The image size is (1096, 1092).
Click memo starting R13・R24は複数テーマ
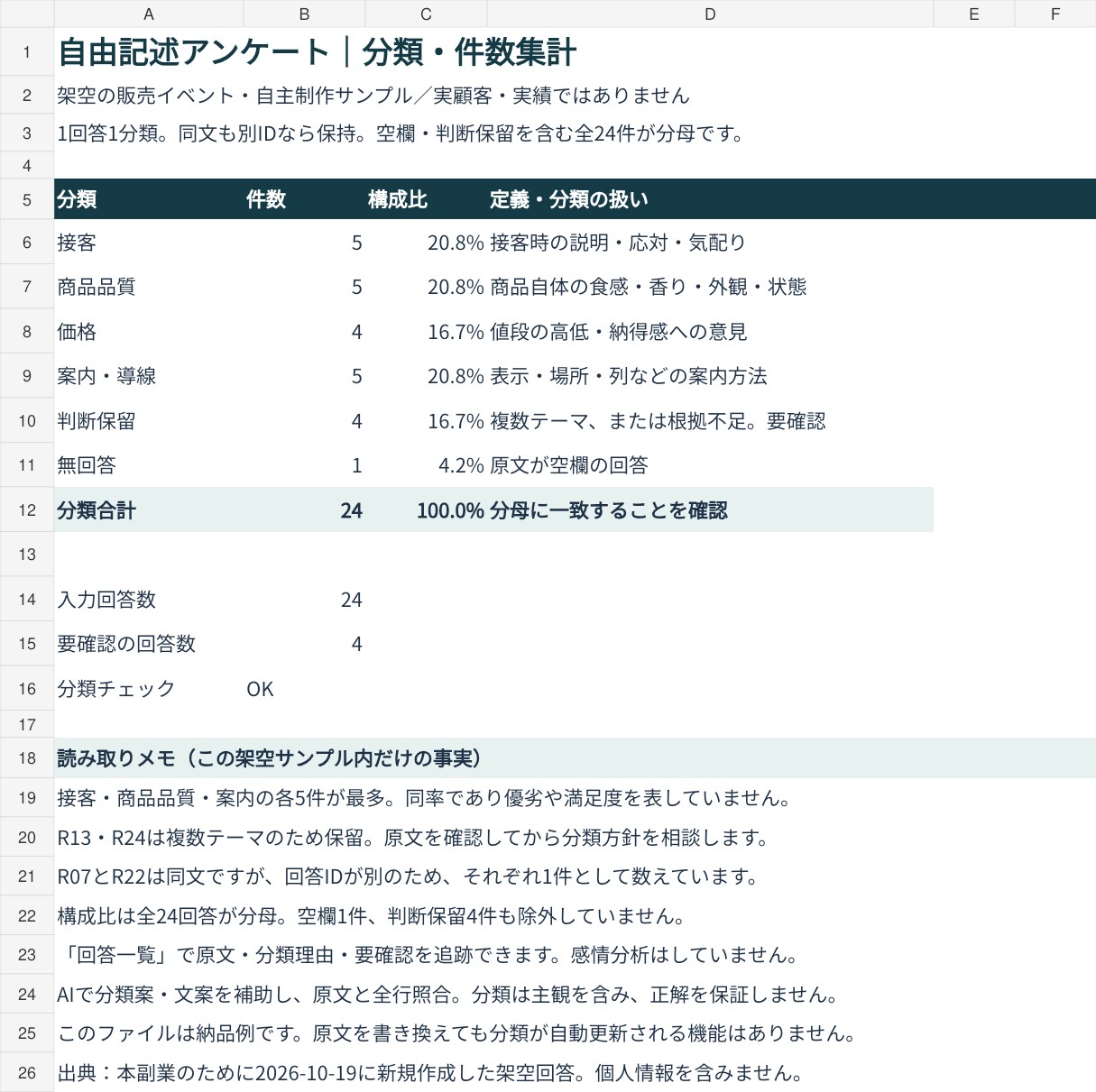415,838
